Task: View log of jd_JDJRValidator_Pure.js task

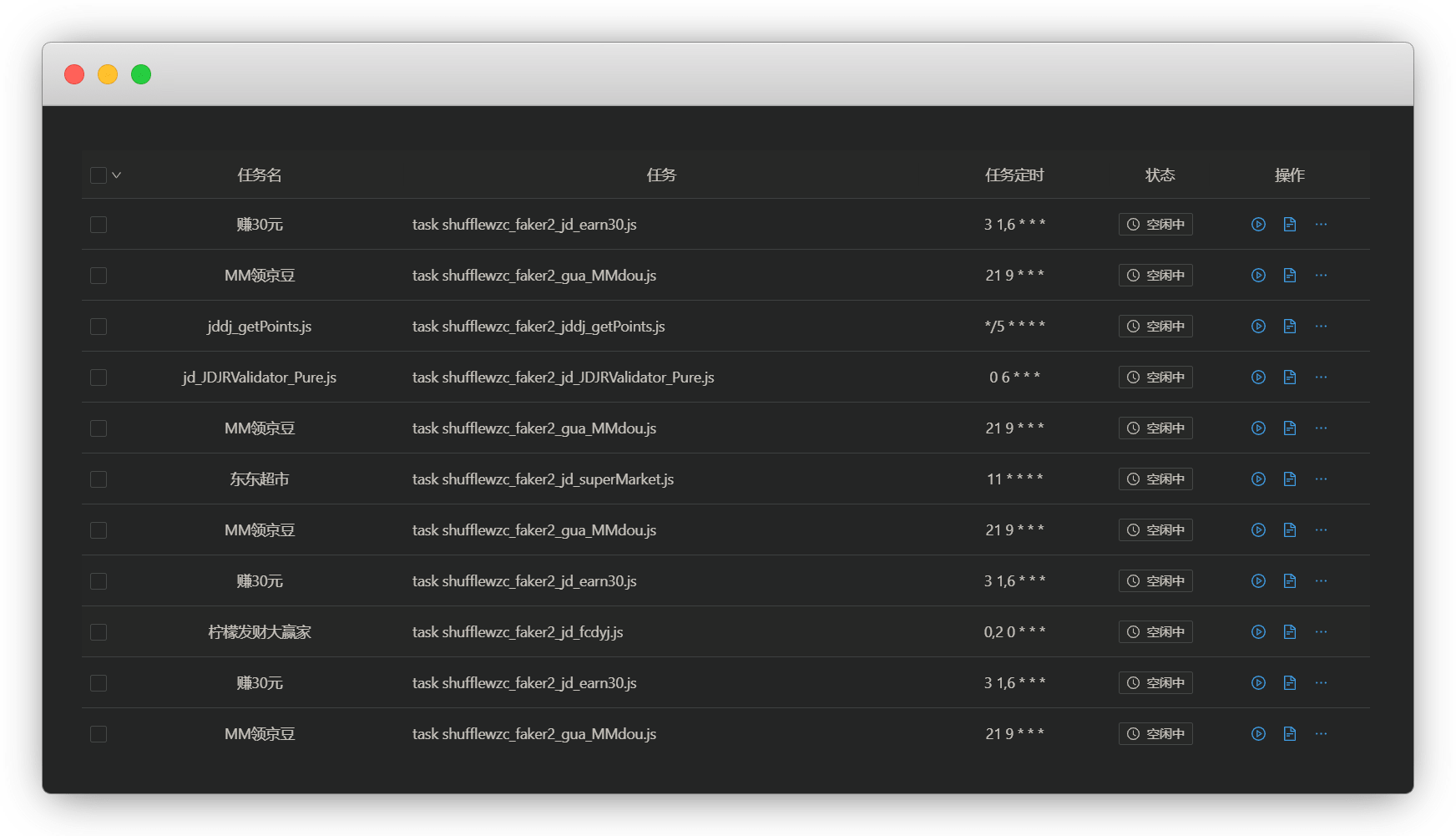Action: tap(1290, 377)
